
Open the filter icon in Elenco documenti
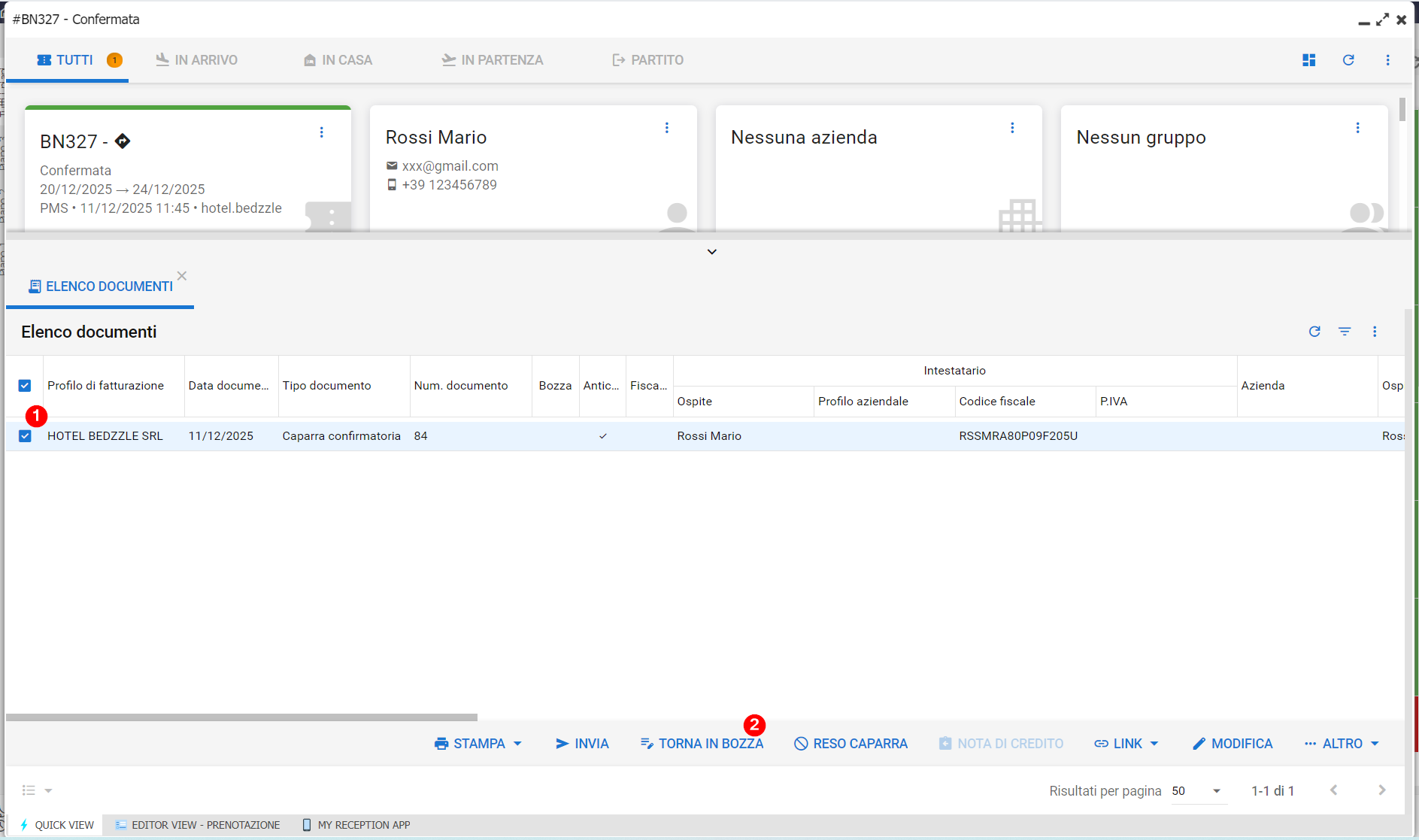pos(1345,332)
